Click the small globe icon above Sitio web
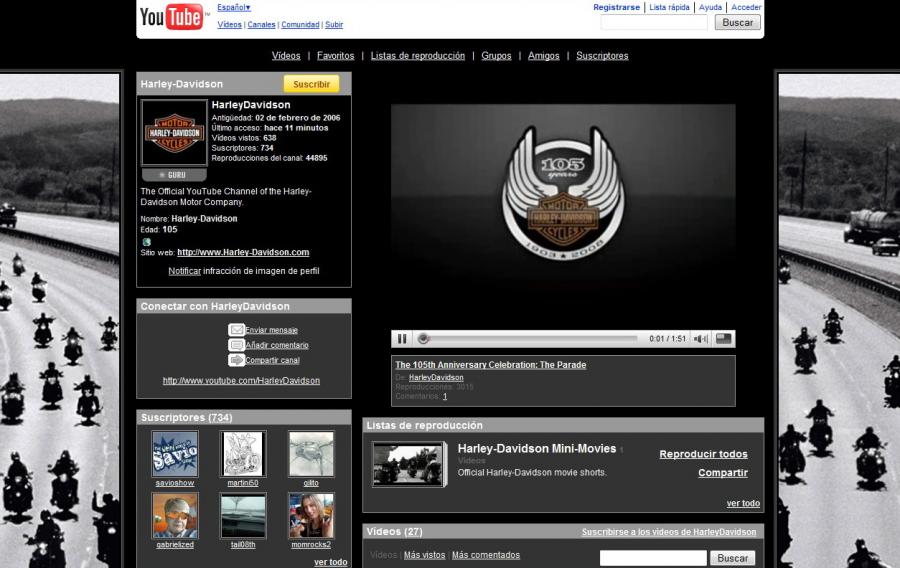Image resolution: width=900 pixels, height=568 pixels. pos(146,242)
